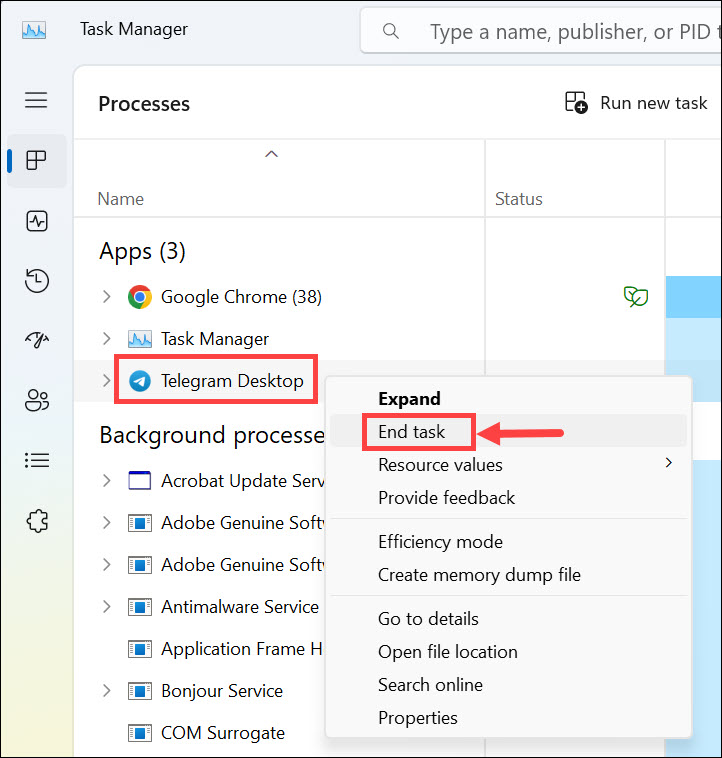The image size is (722, 758).
Task: Open the Users sidebar icon
Action: pos(37,401)
